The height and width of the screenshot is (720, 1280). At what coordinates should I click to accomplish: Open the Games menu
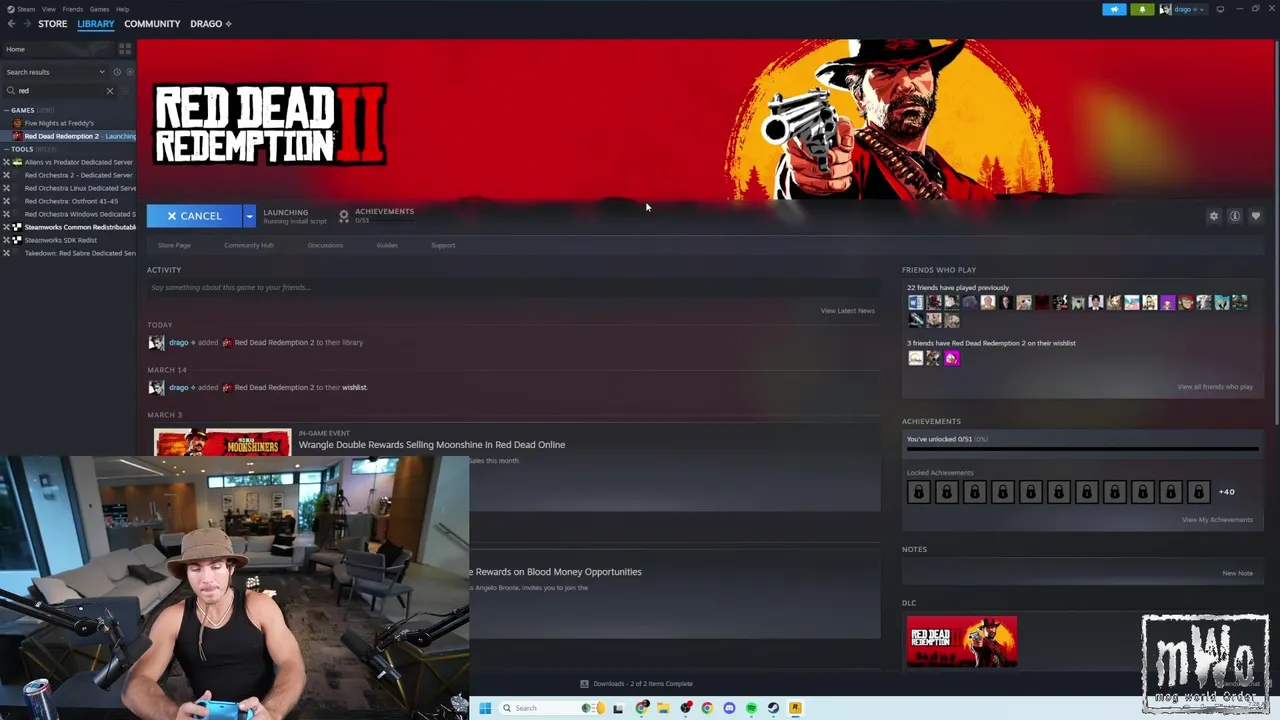[100, 9]
